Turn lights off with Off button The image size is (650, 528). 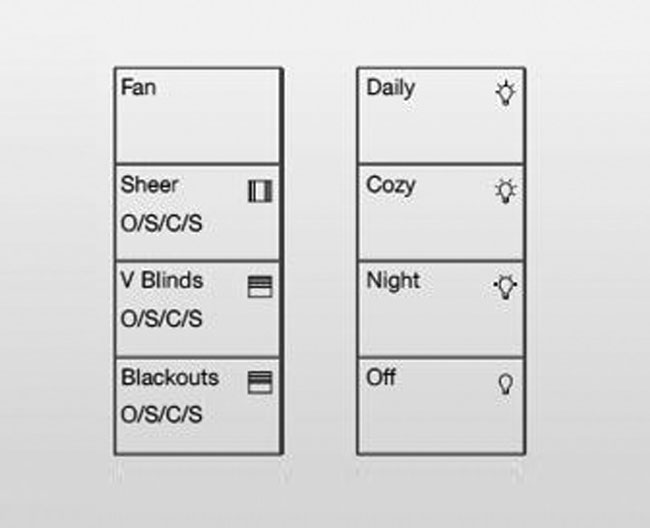tap(441, 406)
